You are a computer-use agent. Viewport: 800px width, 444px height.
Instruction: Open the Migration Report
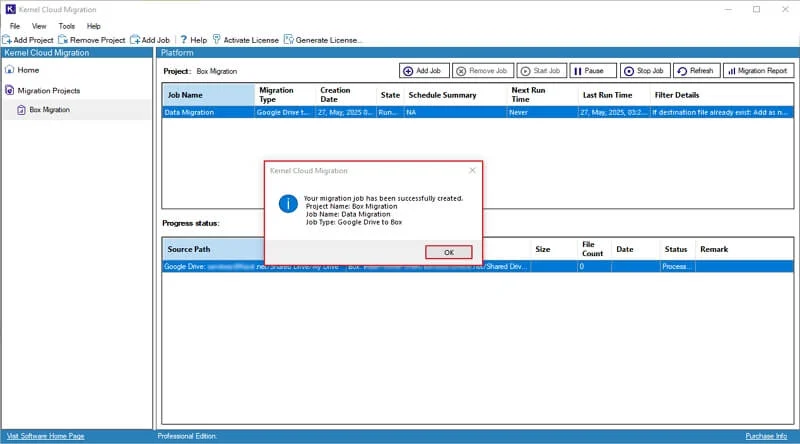[x=758, y=71]
